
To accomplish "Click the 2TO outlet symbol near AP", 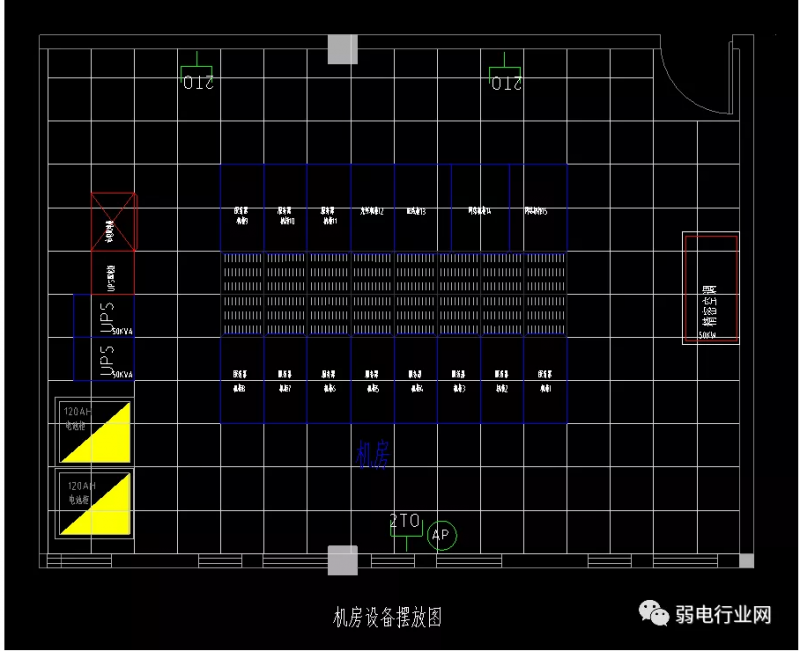I will point(405,524).
